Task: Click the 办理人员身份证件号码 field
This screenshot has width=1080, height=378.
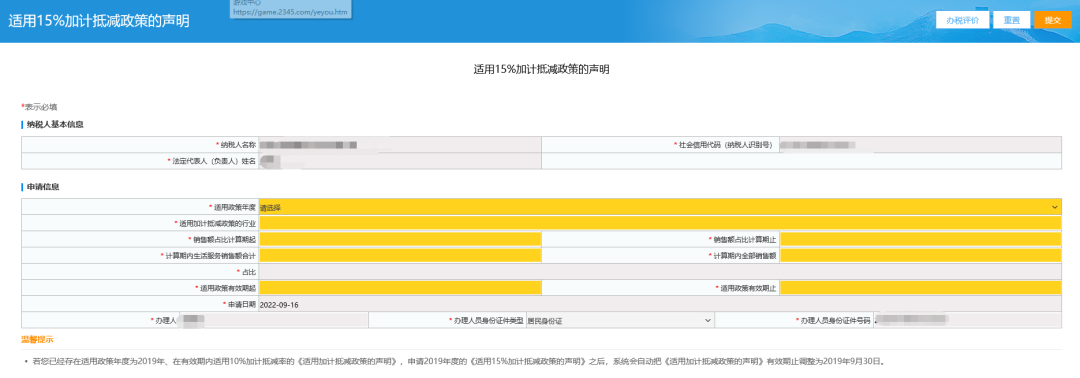Action: [x=967, y=320]
